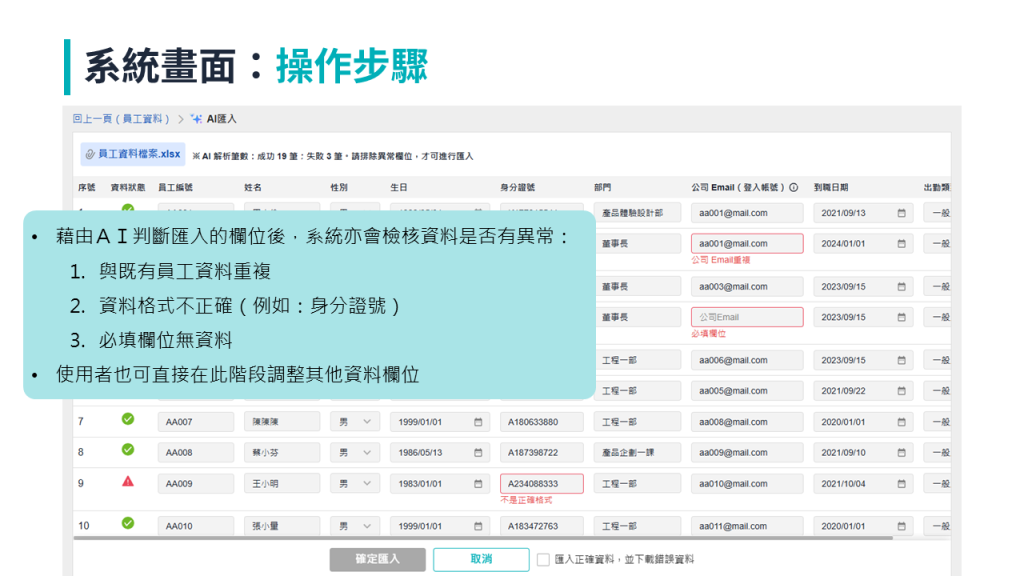Click paperclip icon on 員工資料檔案.xlsx
Screen dimensions: 1024x576
90,154
